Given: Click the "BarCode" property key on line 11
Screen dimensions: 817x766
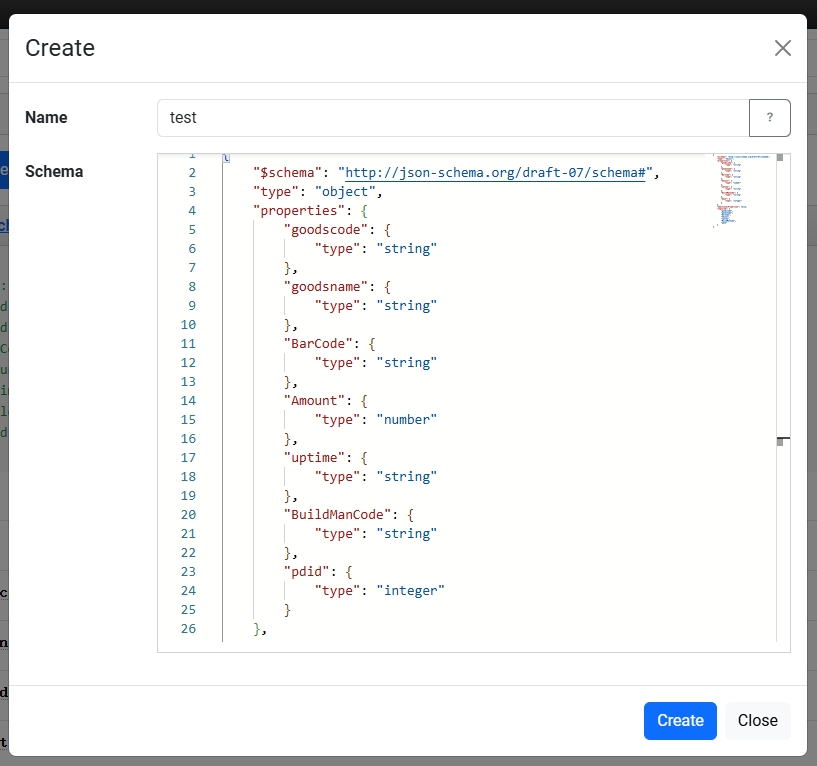Looking at the screenshot, I should [318, 344].
